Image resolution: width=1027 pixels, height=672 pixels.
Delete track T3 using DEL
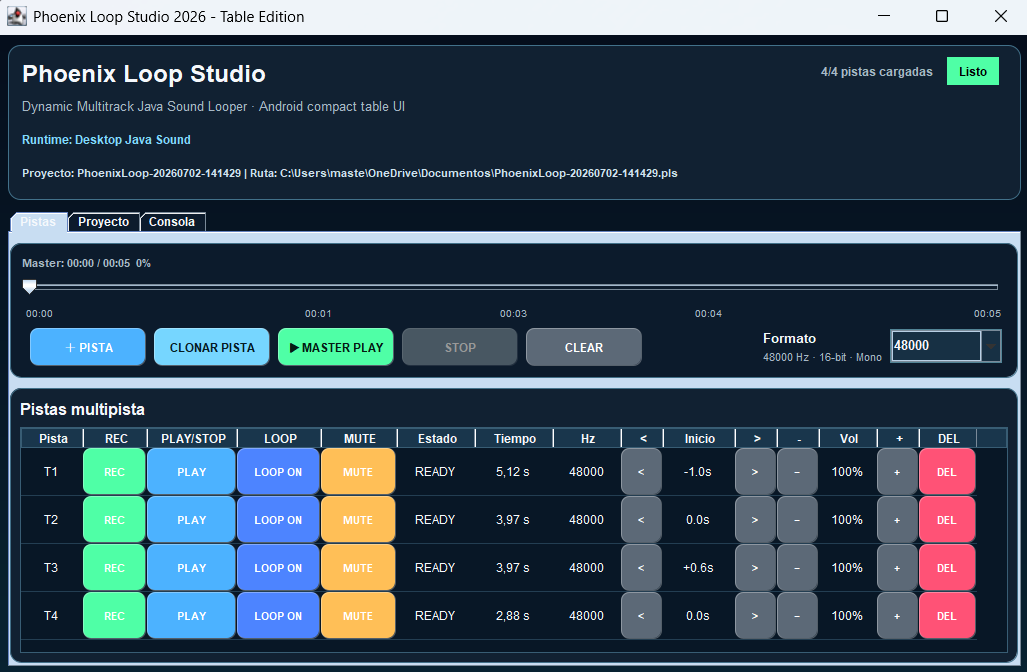pyautogui.click(x=946, y=568)
